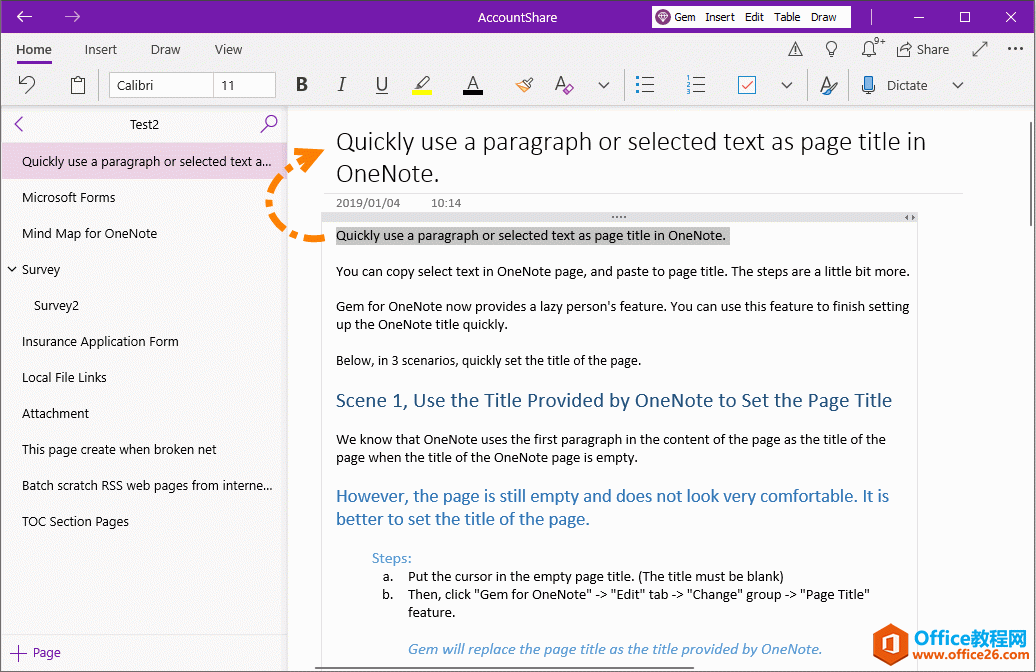Insert a To Do checkbox tag
This screenshot has height=672, width=1036.
coord(747,85)
